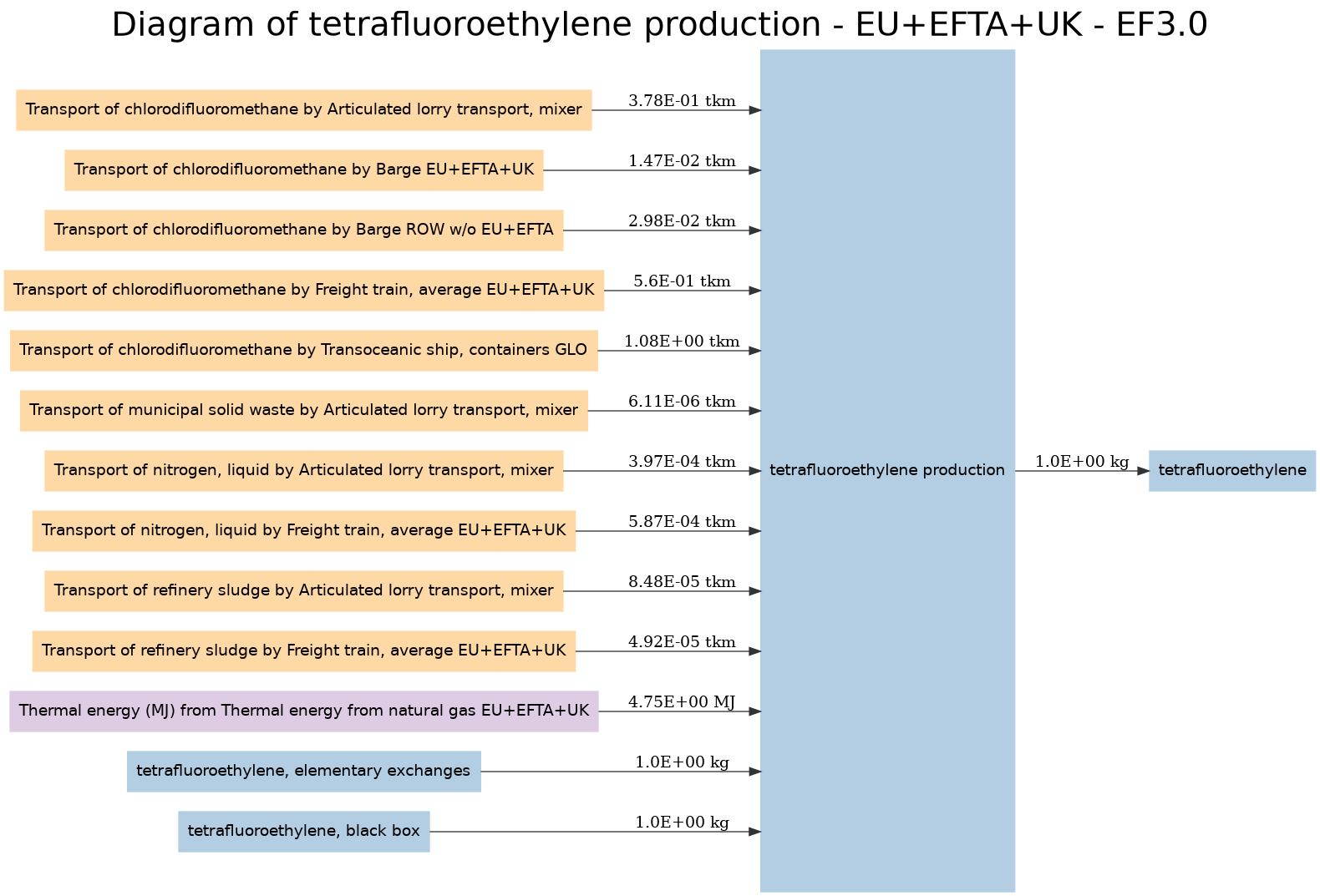The image size is (1320, 896).
Task: Click the '4.75E+00 MJ' edge label
Action: (x=682, y=702)
